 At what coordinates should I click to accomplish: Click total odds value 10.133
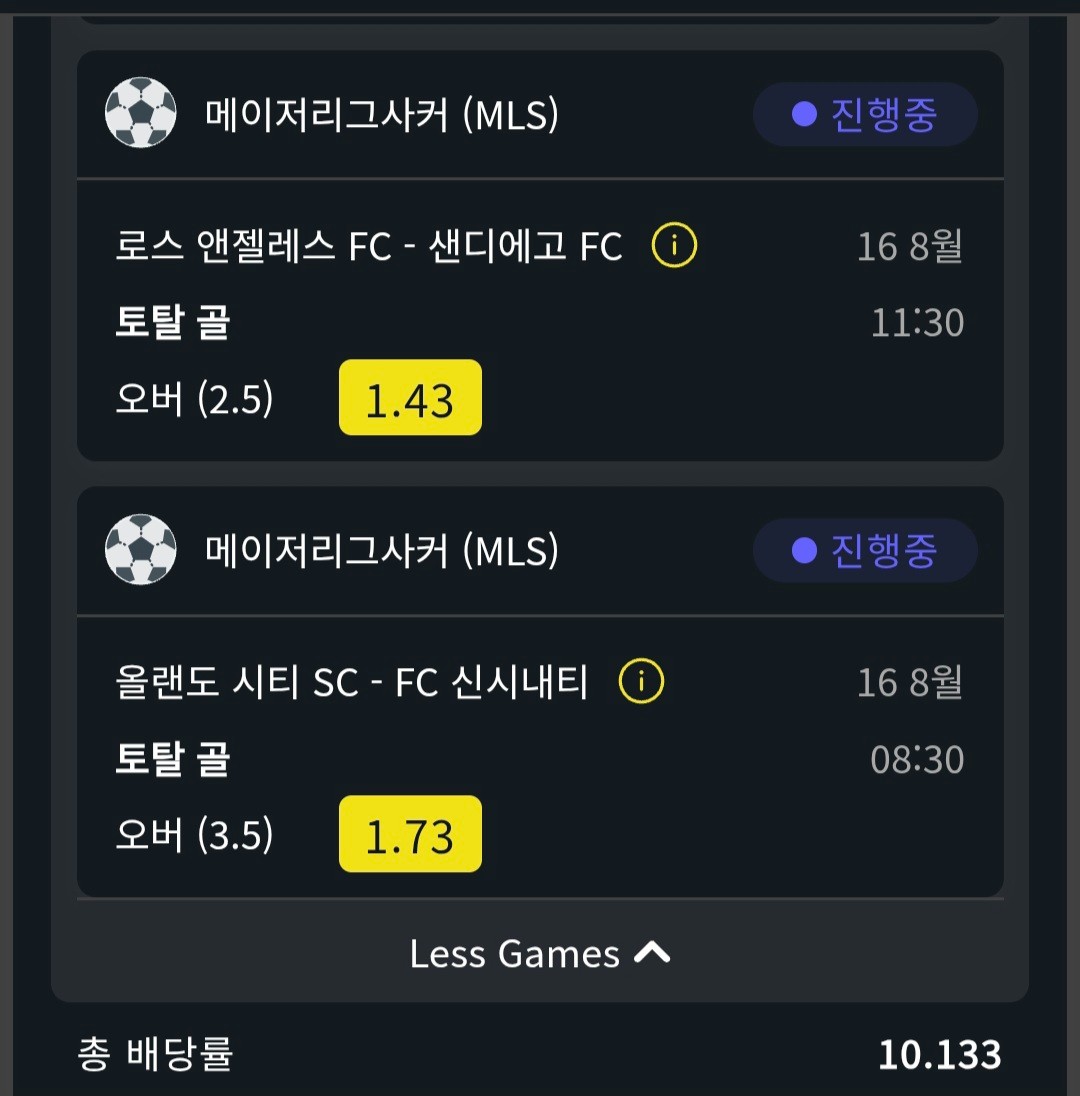pyautogui.click(x=939, y=1055)
